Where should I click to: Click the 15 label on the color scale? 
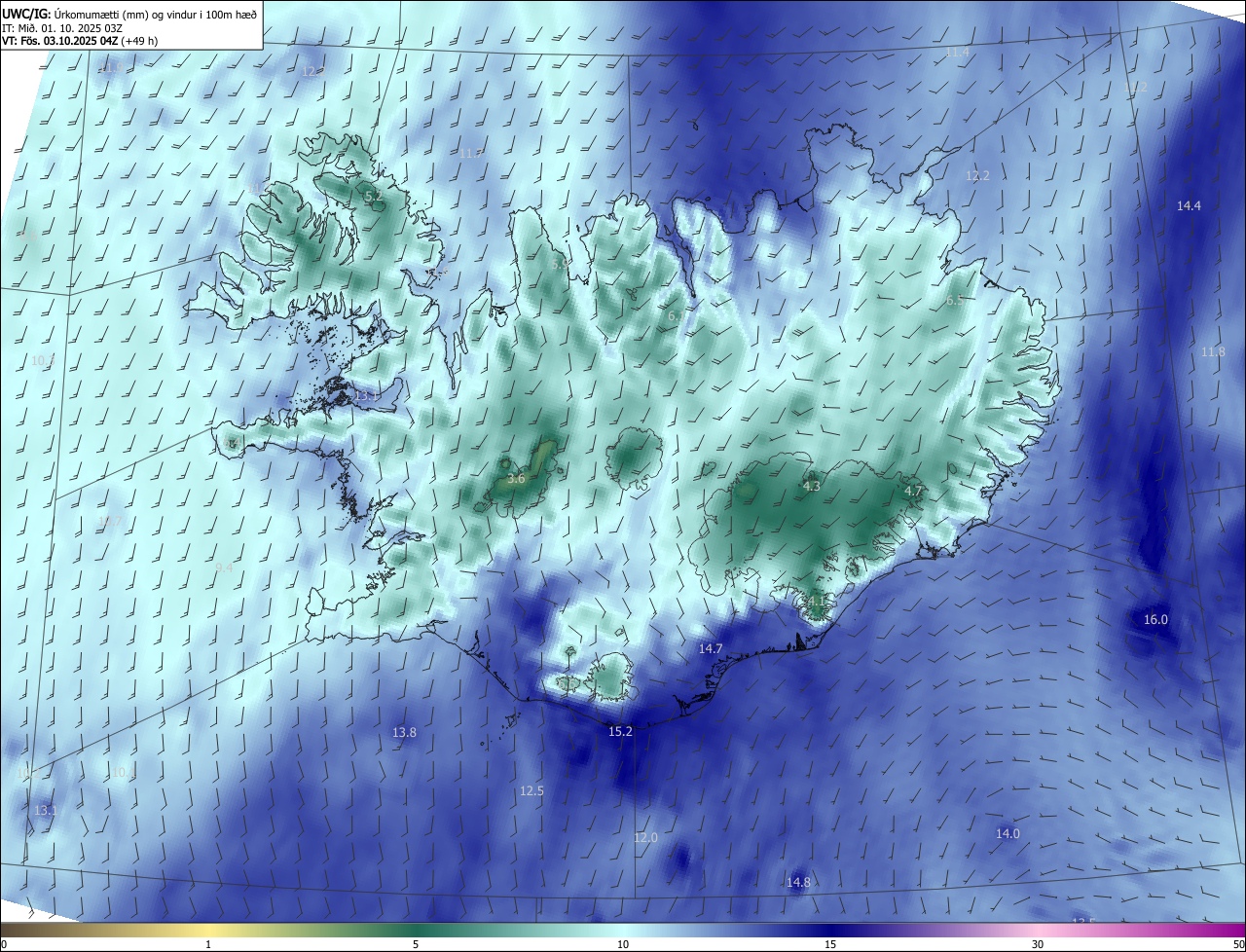(830, 944)
